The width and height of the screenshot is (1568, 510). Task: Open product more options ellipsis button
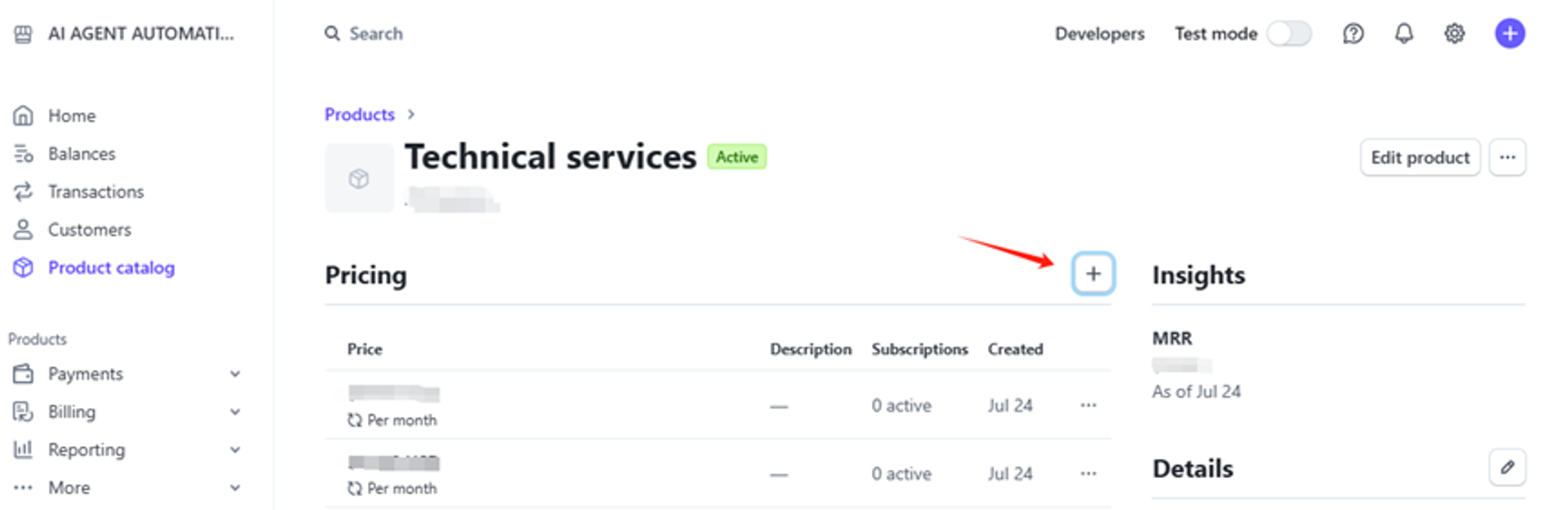tap(1507, 157)
